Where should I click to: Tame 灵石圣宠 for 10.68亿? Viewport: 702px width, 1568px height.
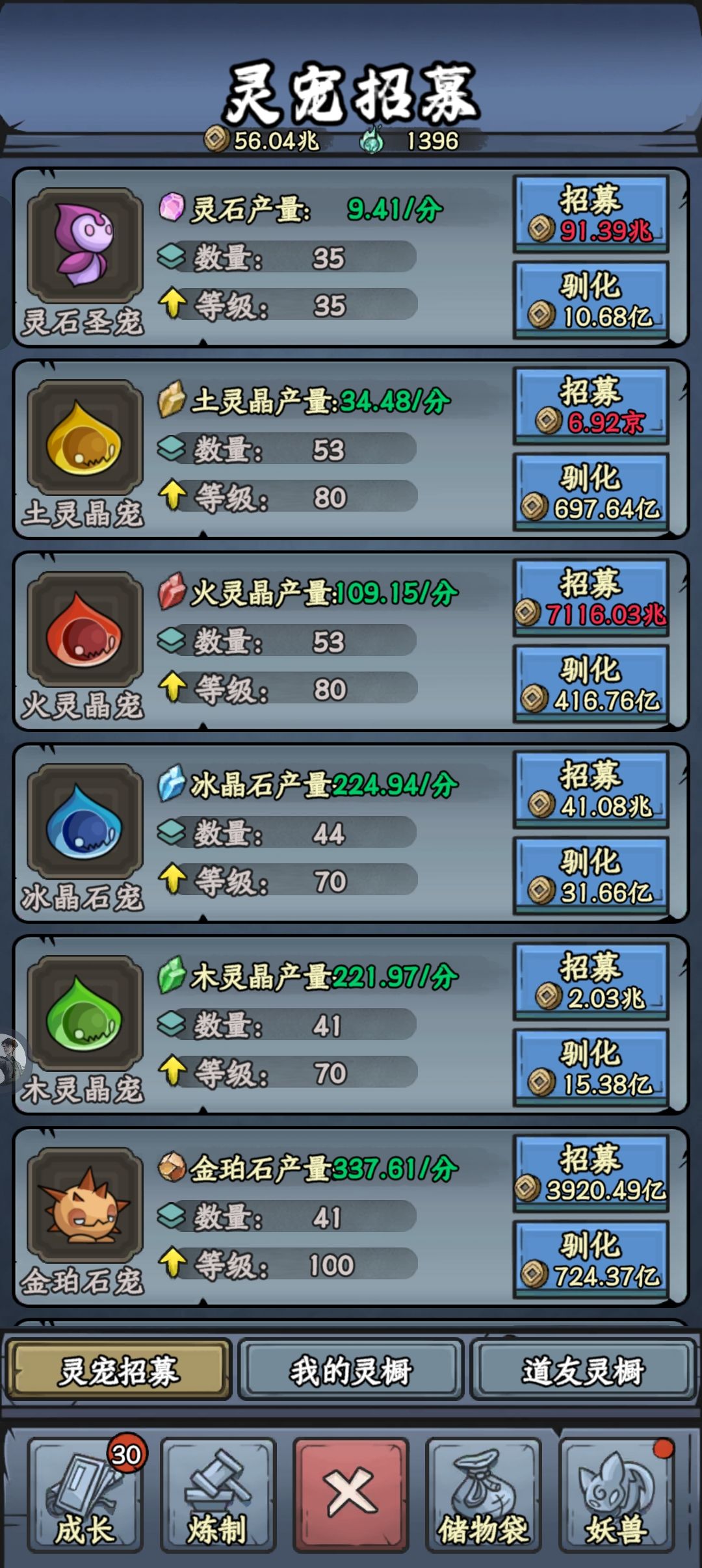click(x=591, y=300)
